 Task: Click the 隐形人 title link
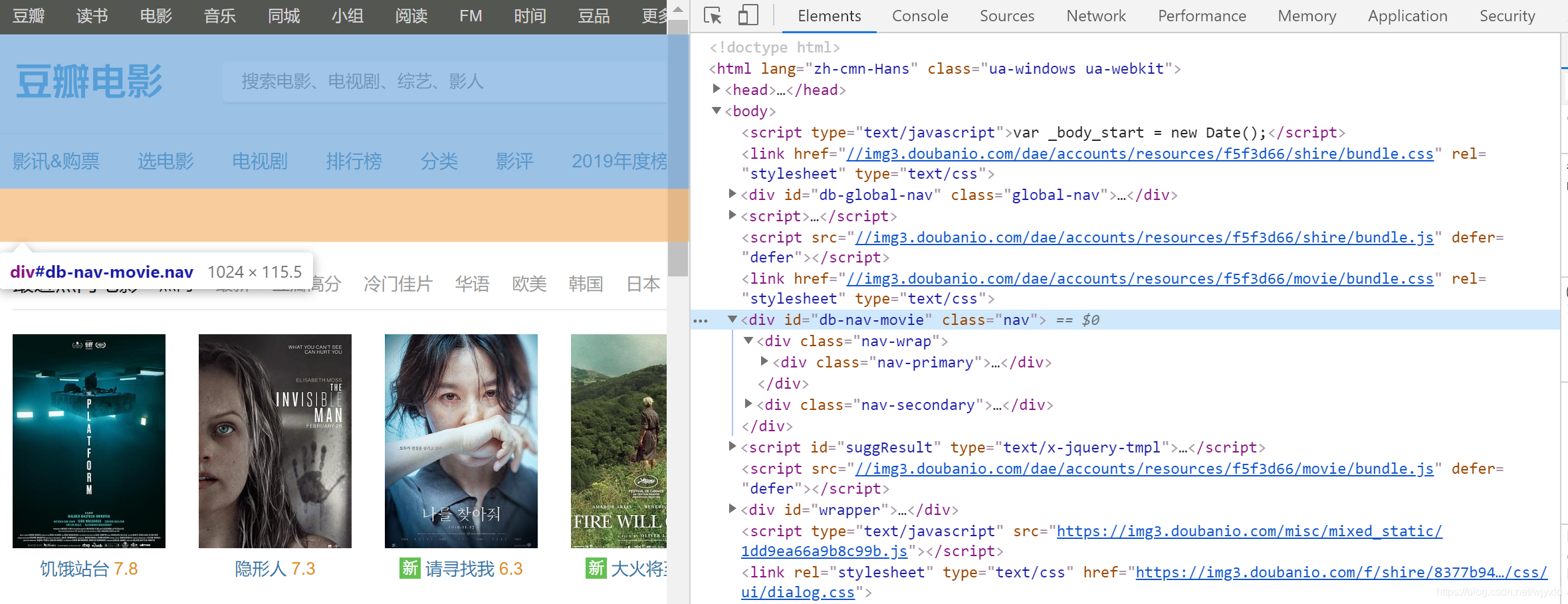(261, 569)
